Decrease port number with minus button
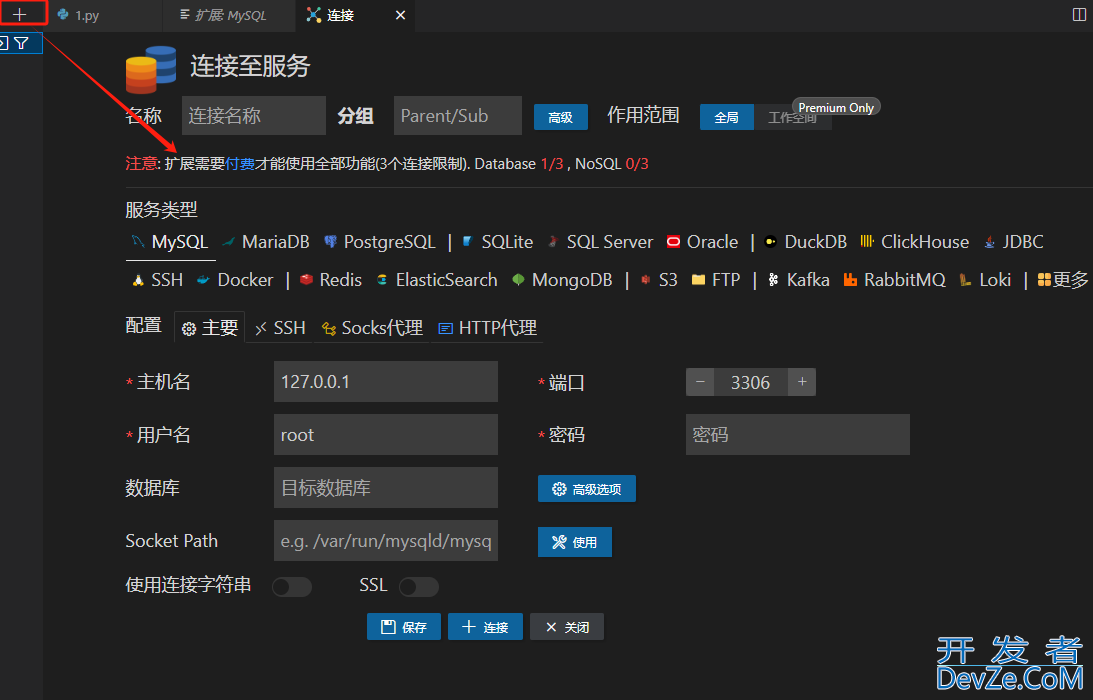Viewport: 1093px width, 700px height. [x=700, y=382]
